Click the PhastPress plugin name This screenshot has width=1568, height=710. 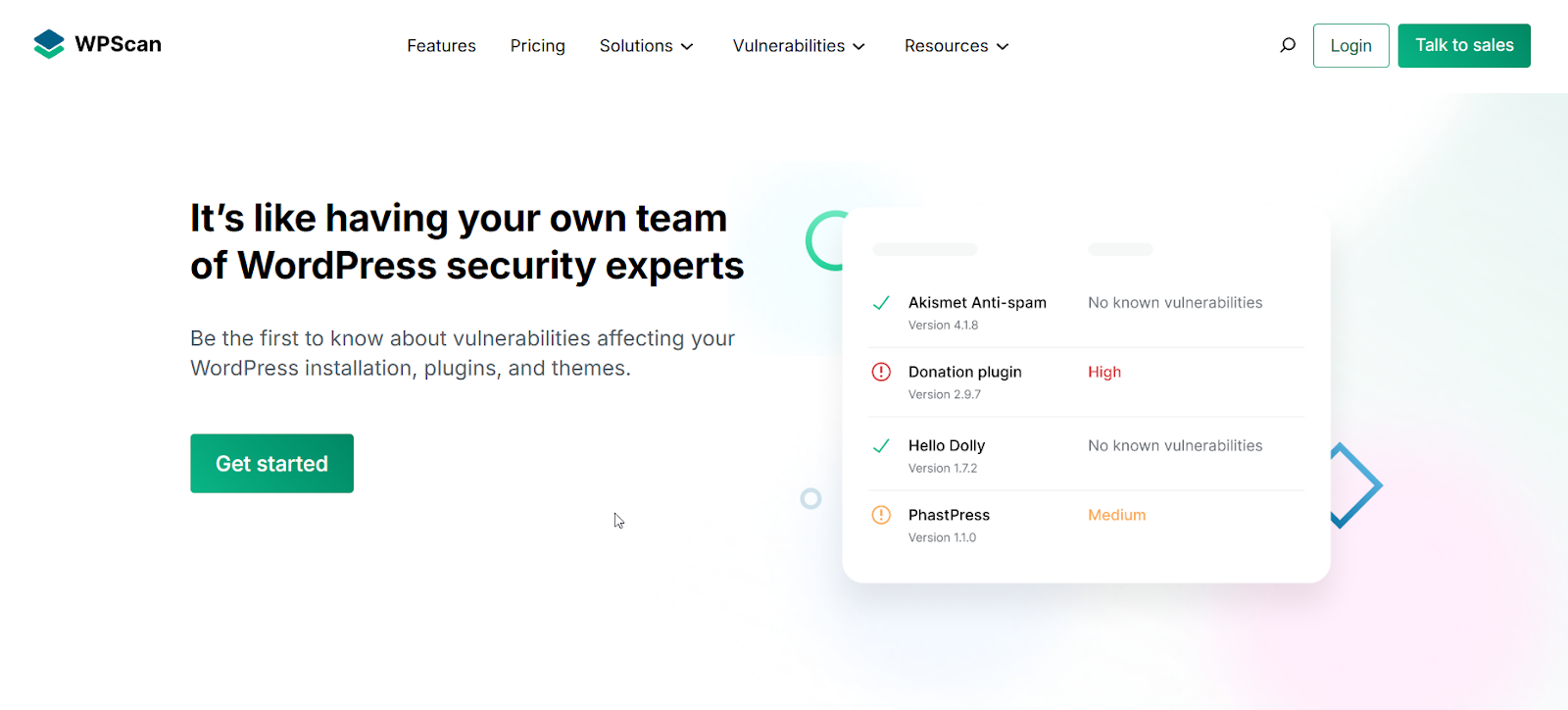[x=949, y=515]
